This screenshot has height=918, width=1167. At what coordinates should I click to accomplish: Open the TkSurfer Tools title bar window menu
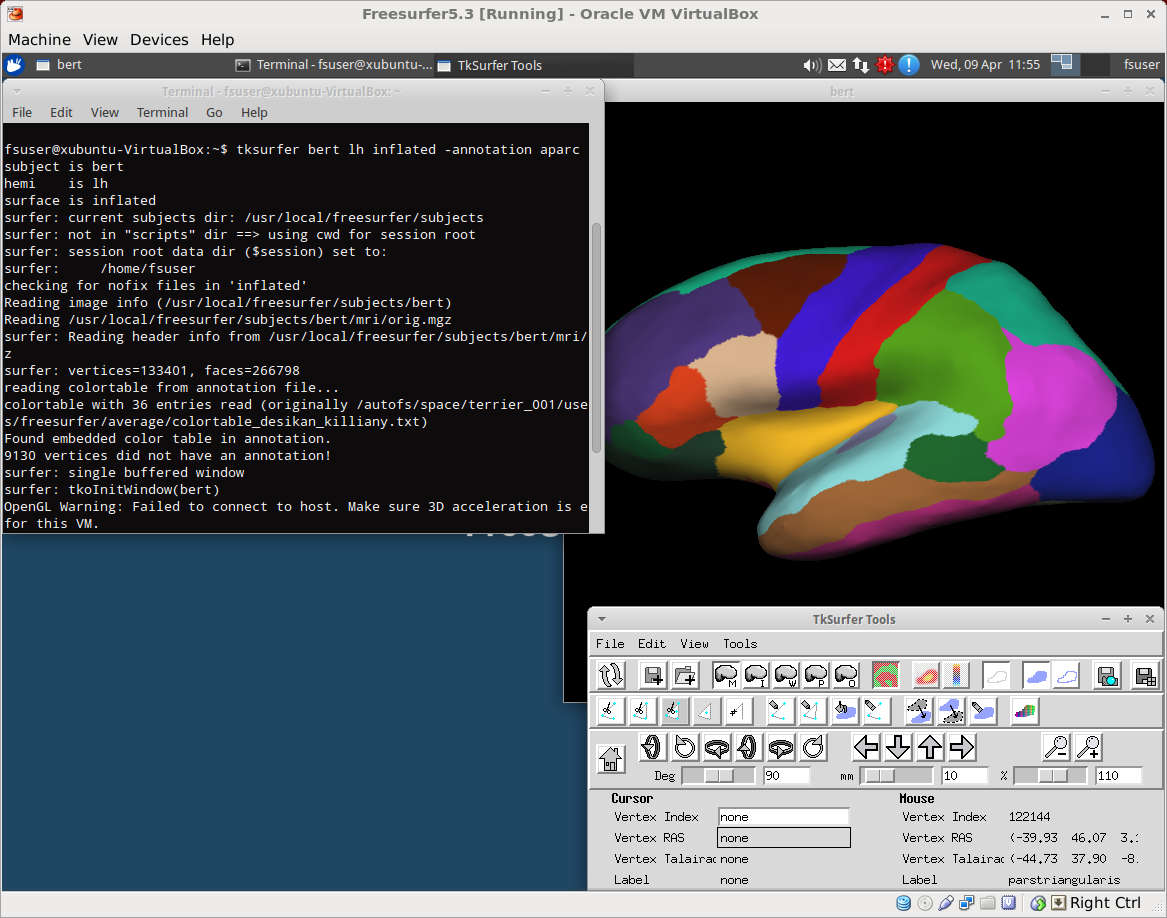[x=601, y=619]
